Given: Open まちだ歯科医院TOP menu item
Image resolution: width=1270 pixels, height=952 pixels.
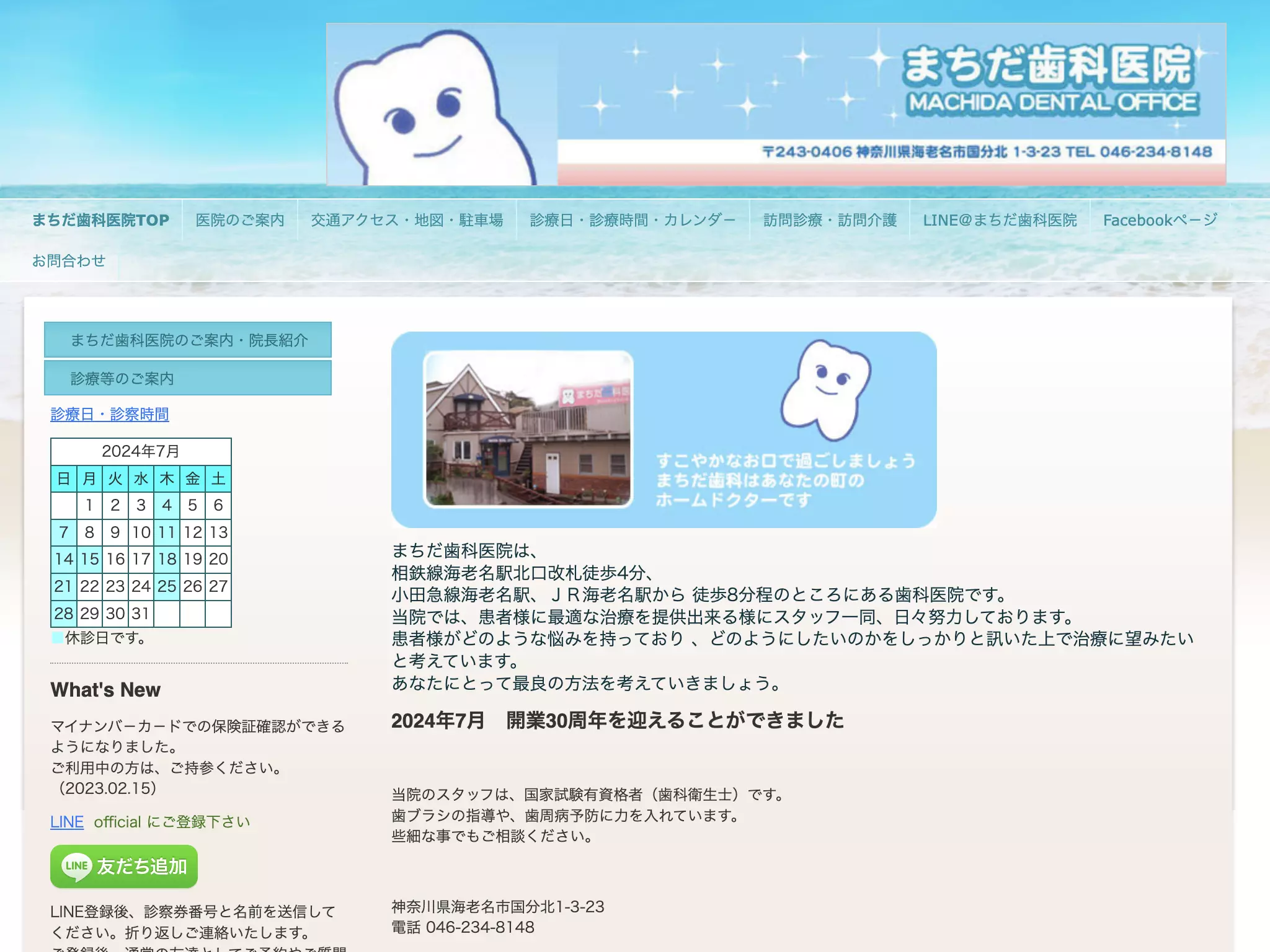Looking at the screenshot, I should click(100, 220).
